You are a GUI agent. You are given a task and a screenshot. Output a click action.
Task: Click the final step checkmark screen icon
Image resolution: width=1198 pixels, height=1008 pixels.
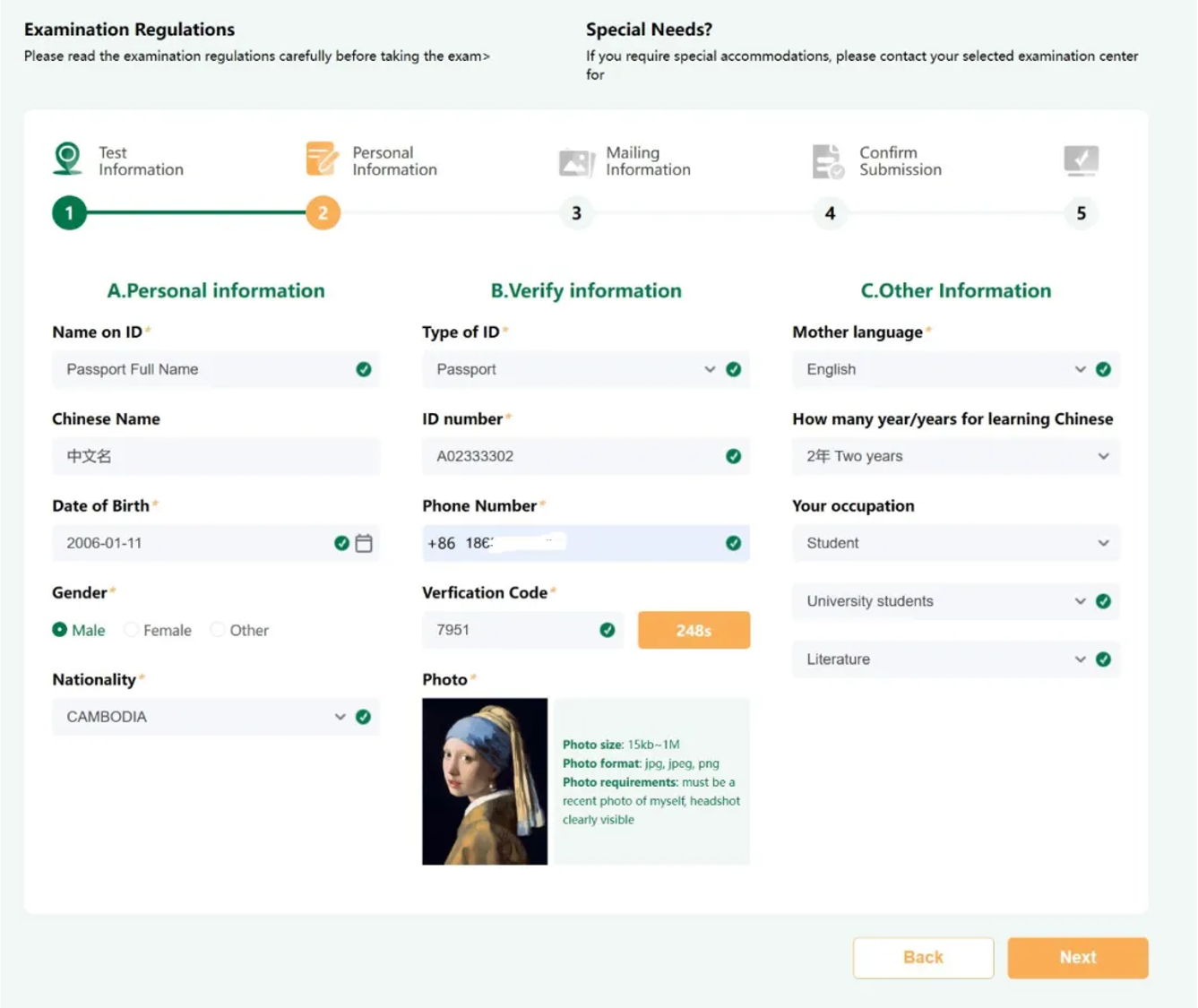click(1081, 159)
